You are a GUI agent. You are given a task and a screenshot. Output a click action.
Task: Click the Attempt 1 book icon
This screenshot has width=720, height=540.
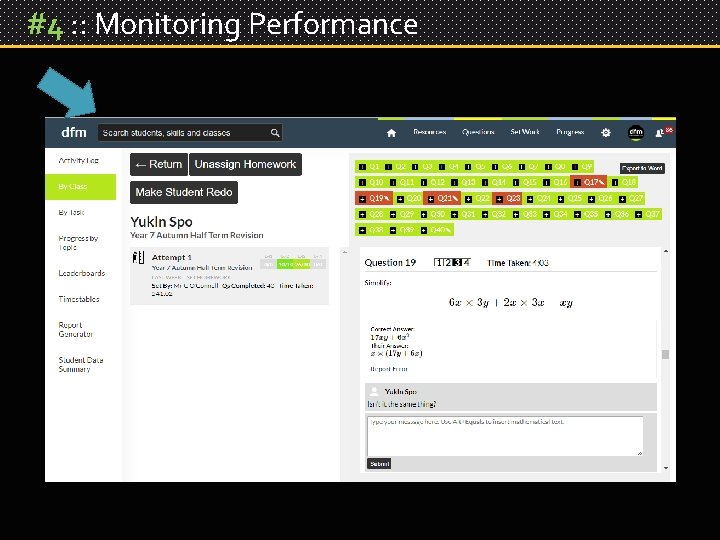[x=138, y=257]
